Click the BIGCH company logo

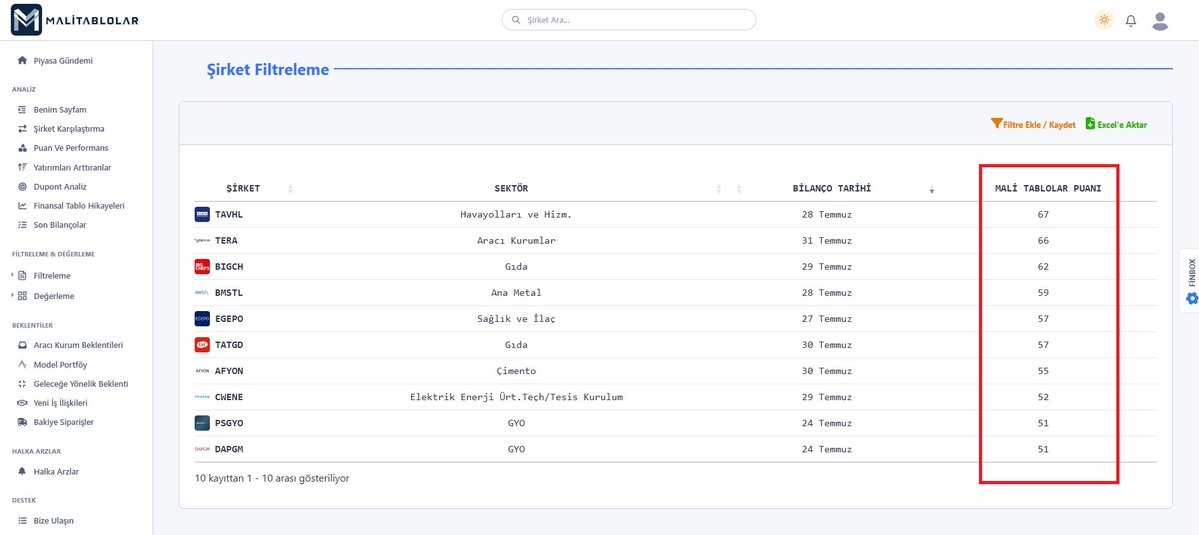pyautogui.click(x=202, y=267)
